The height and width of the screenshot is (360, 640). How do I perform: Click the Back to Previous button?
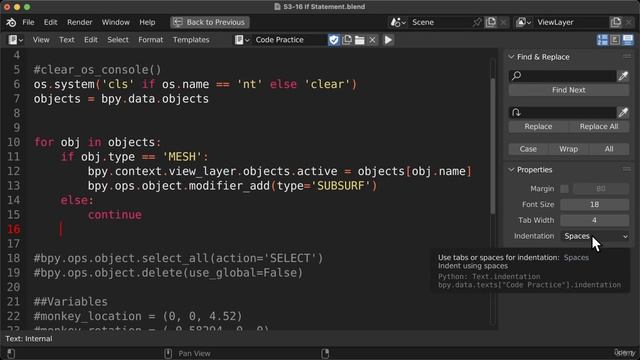209,22
